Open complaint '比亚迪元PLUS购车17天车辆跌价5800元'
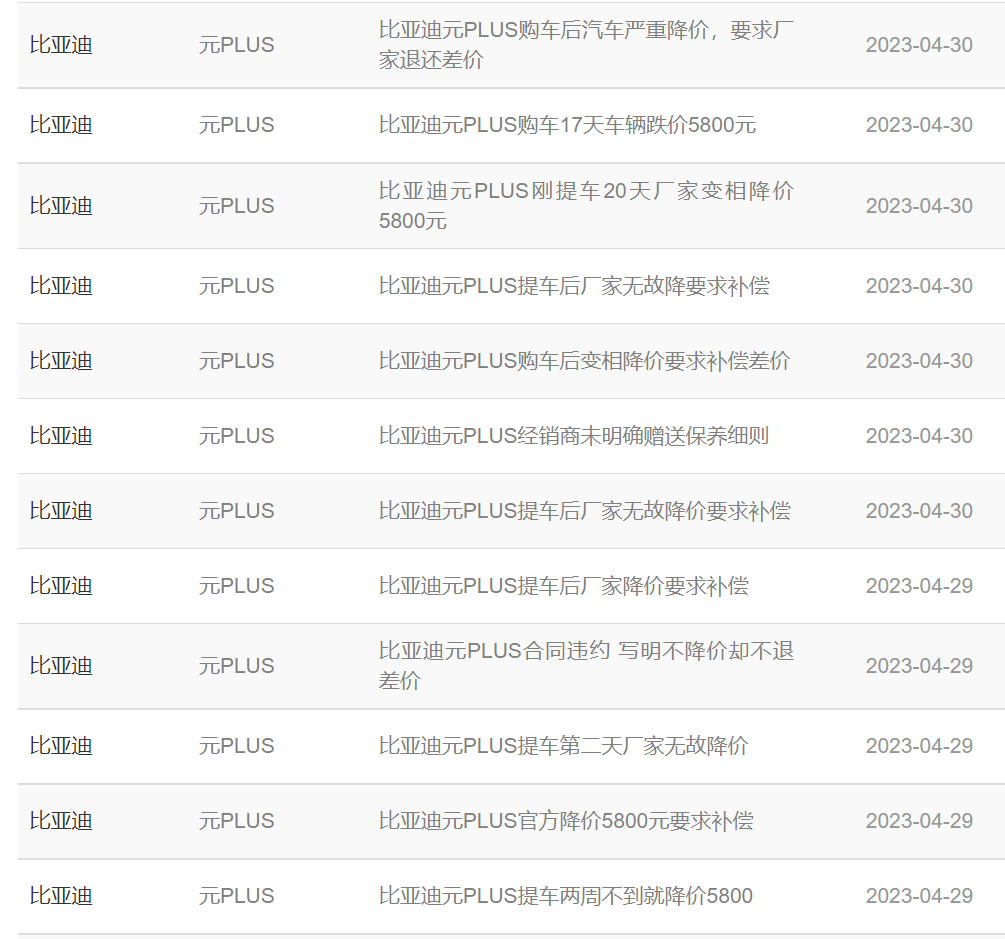1005x939 pixels. pos(567,125)
